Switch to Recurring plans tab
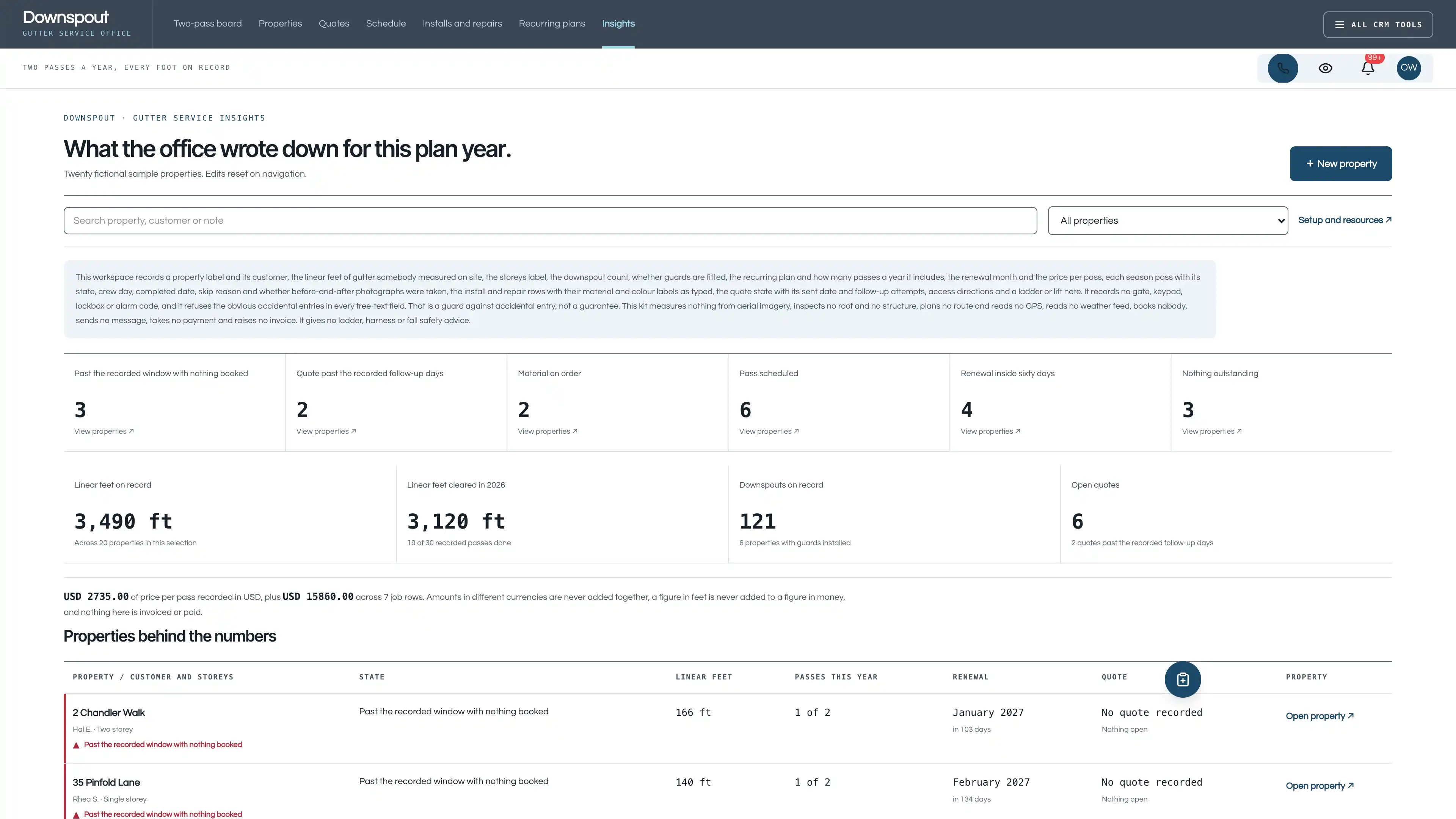 tap(552, 24)
